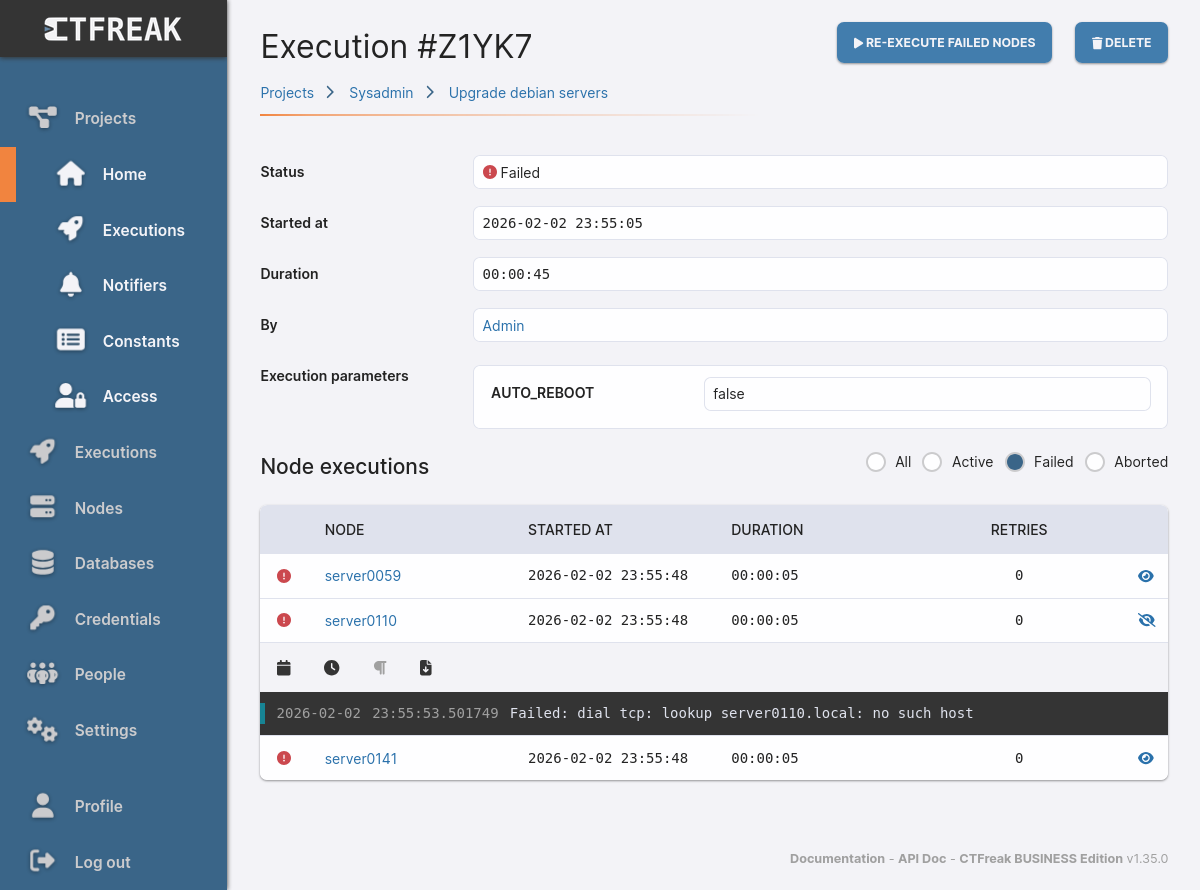Open the Databases section from the sidebar
Screen dimensions: 1200x890
114,563
